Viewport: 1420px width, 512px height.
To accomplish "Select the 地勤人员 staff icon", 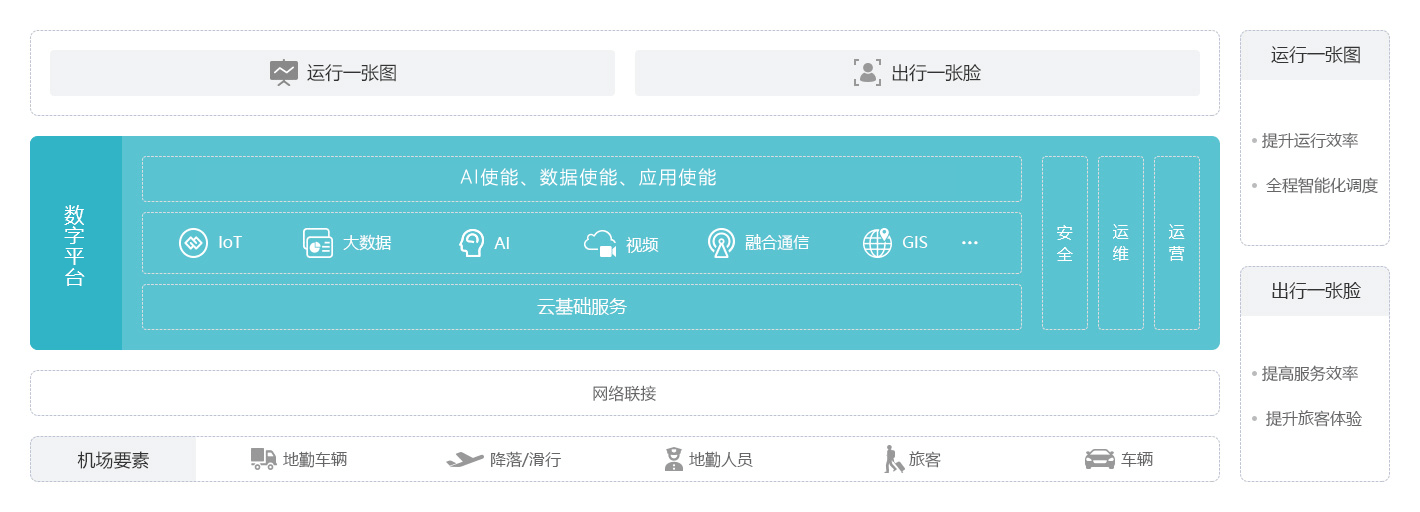I will (674, 459).
